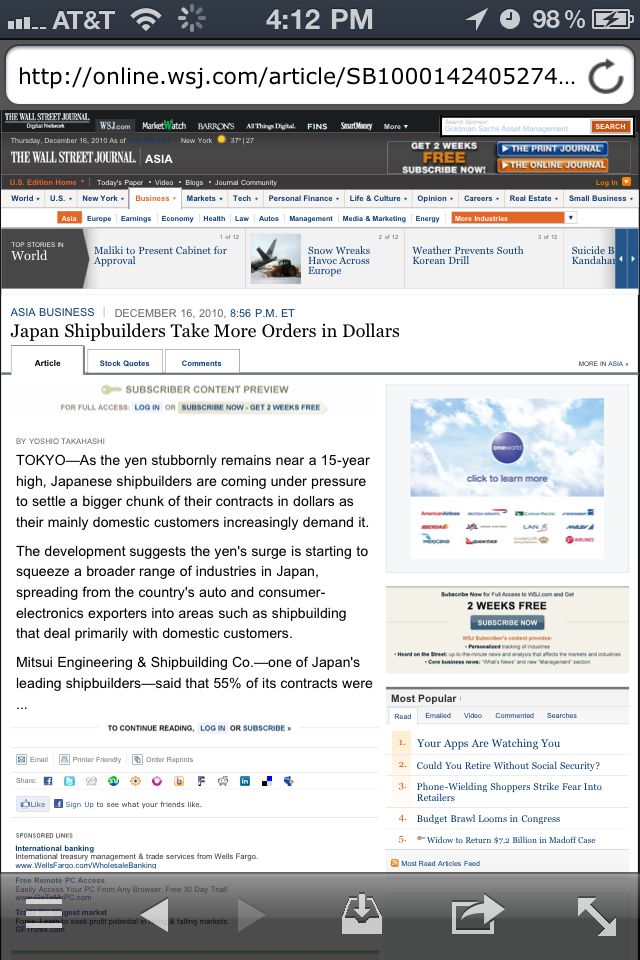
Task: Open 'Maliki to Present Cabinet for Approval'
Action: point(160,255)
